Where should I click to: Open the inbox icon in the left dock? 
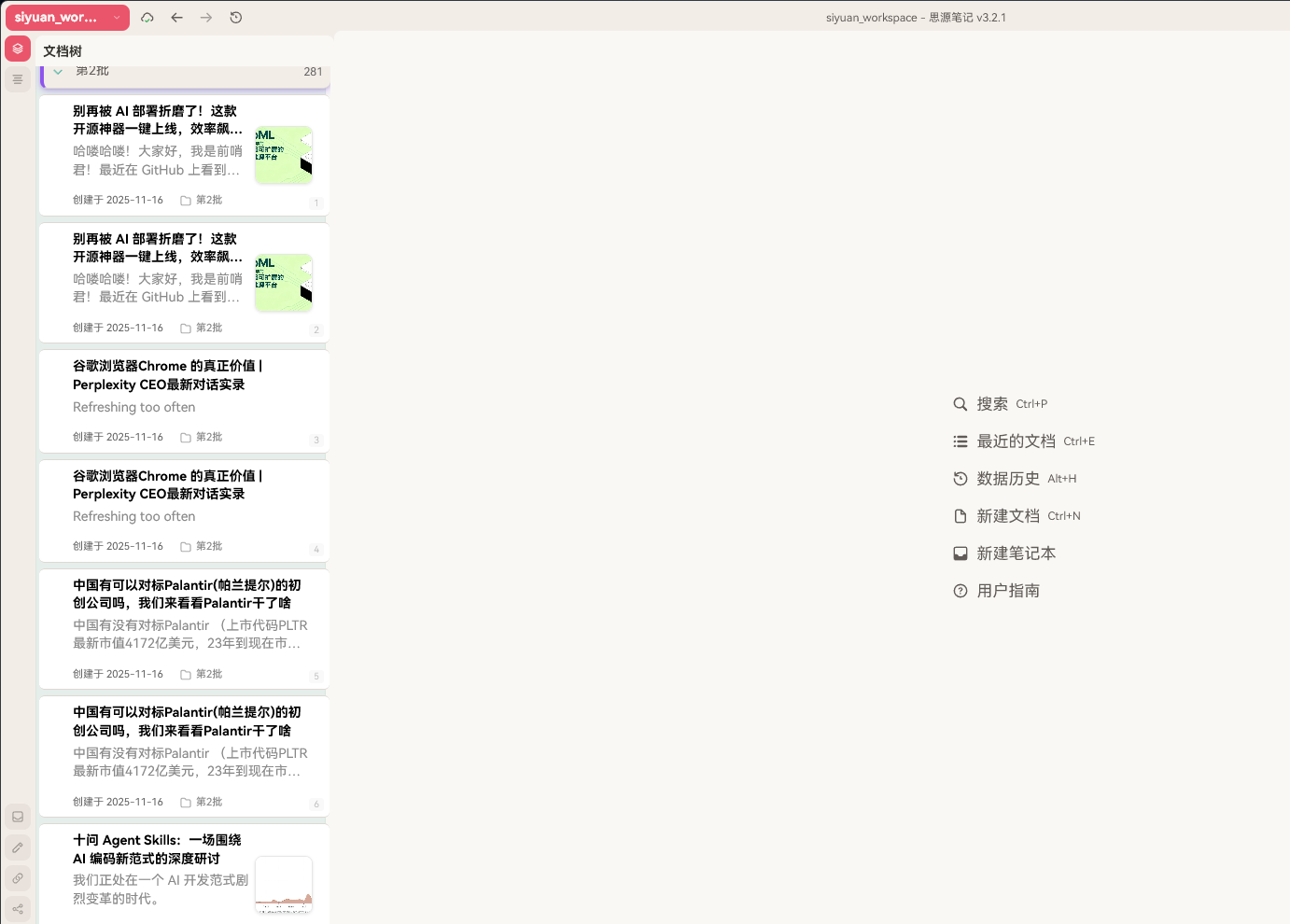click(18, 817)
